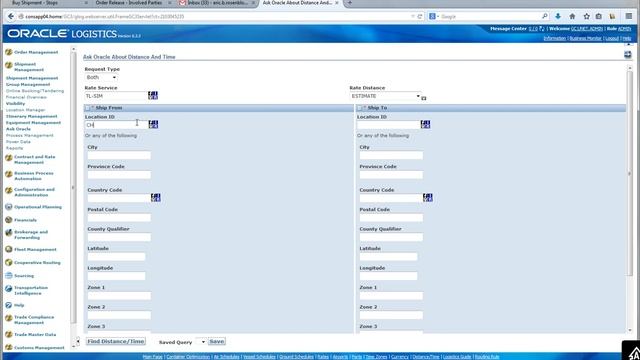Open Ship To Country Code lookup icon

(427, 198)
